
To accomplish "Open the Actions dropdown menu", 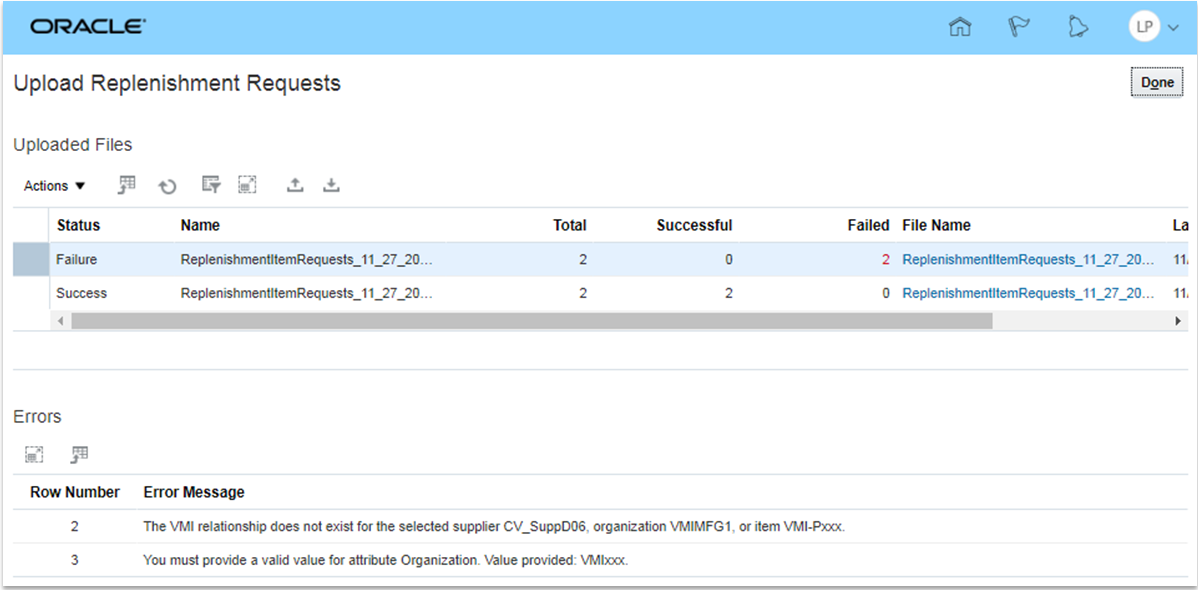I will click(x=54, y=186).
